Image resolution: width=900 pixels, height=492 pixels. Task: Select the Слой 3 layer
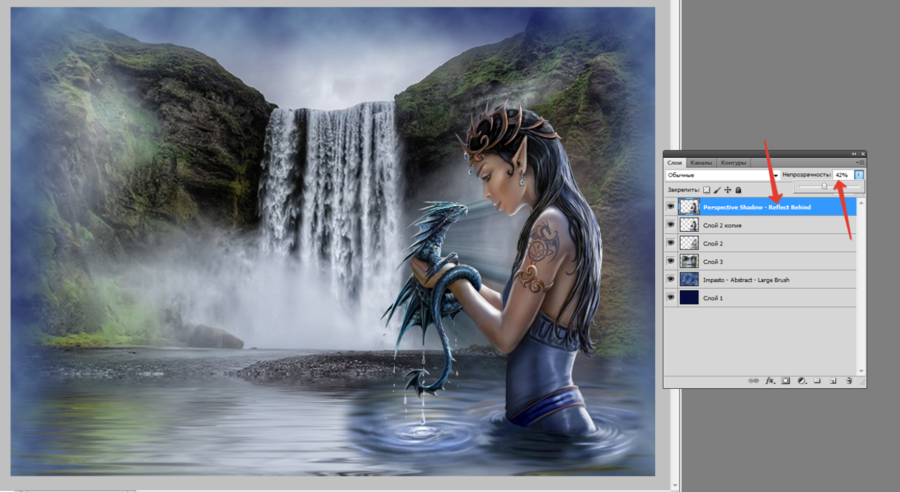coord(760,261)
